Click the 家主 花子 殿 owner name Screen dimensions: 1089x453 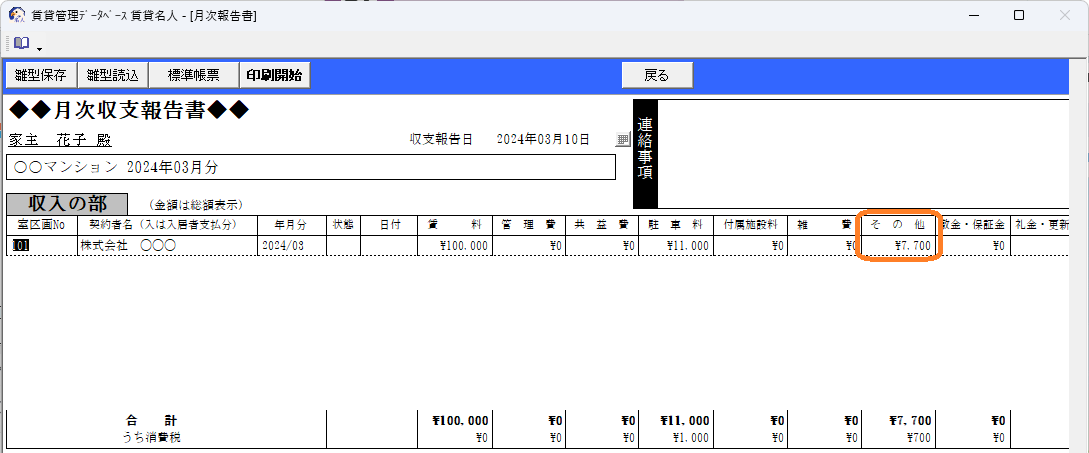[x=63, y=140]
